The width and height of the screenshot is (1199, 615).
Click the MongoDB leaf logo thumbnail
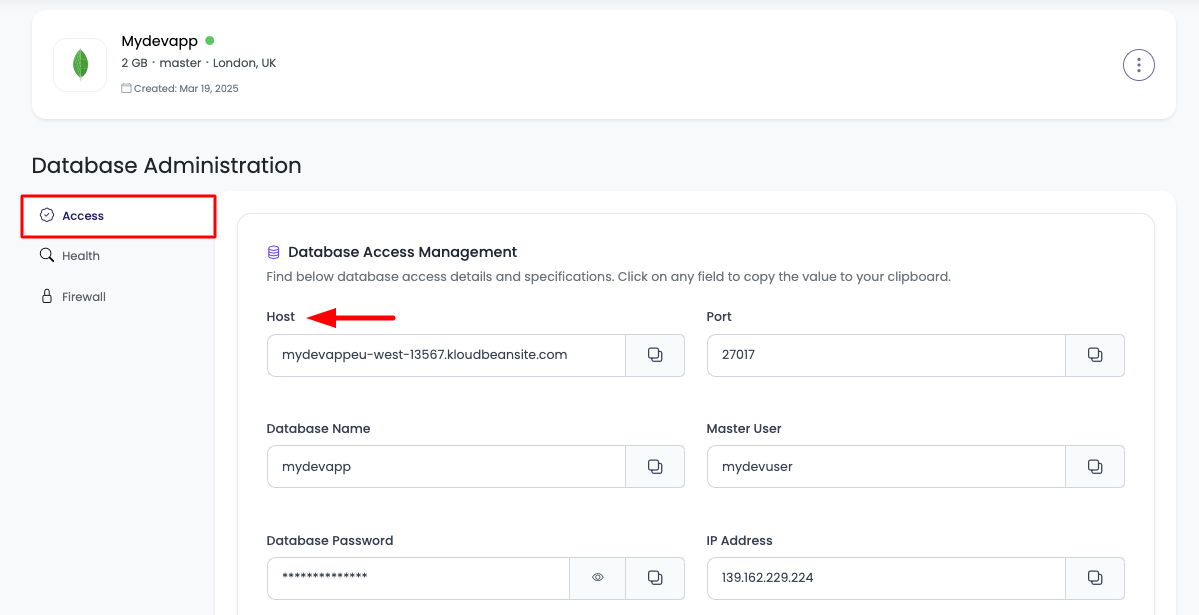tap(79, 64)
